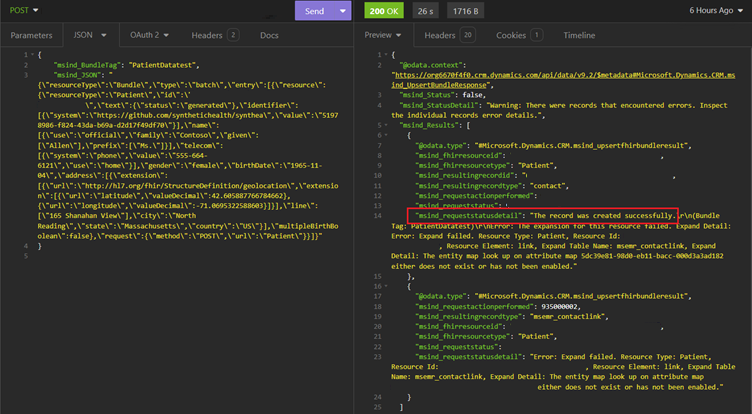This screenshot has height=414, width=752.
Task: Click the msind_BundleTag key in request
Action: click(87, 65)
